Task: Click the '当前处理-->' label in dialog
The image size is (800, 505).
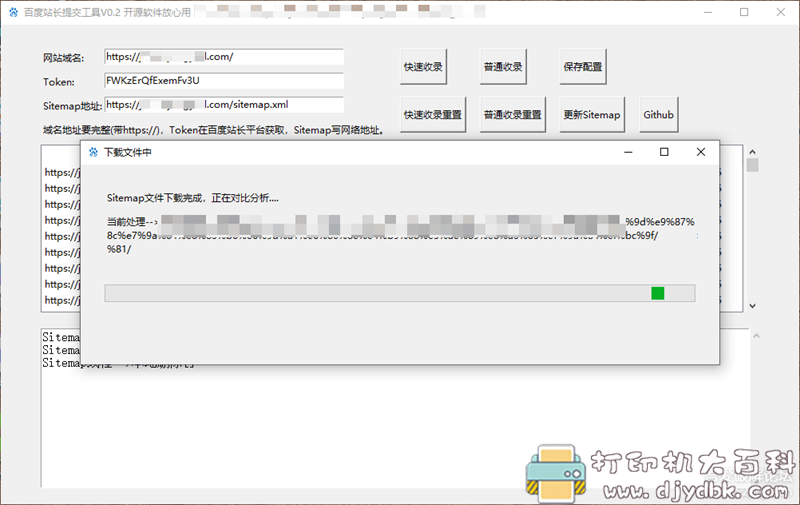Action: pyautogui.click(x=132, y=222)
